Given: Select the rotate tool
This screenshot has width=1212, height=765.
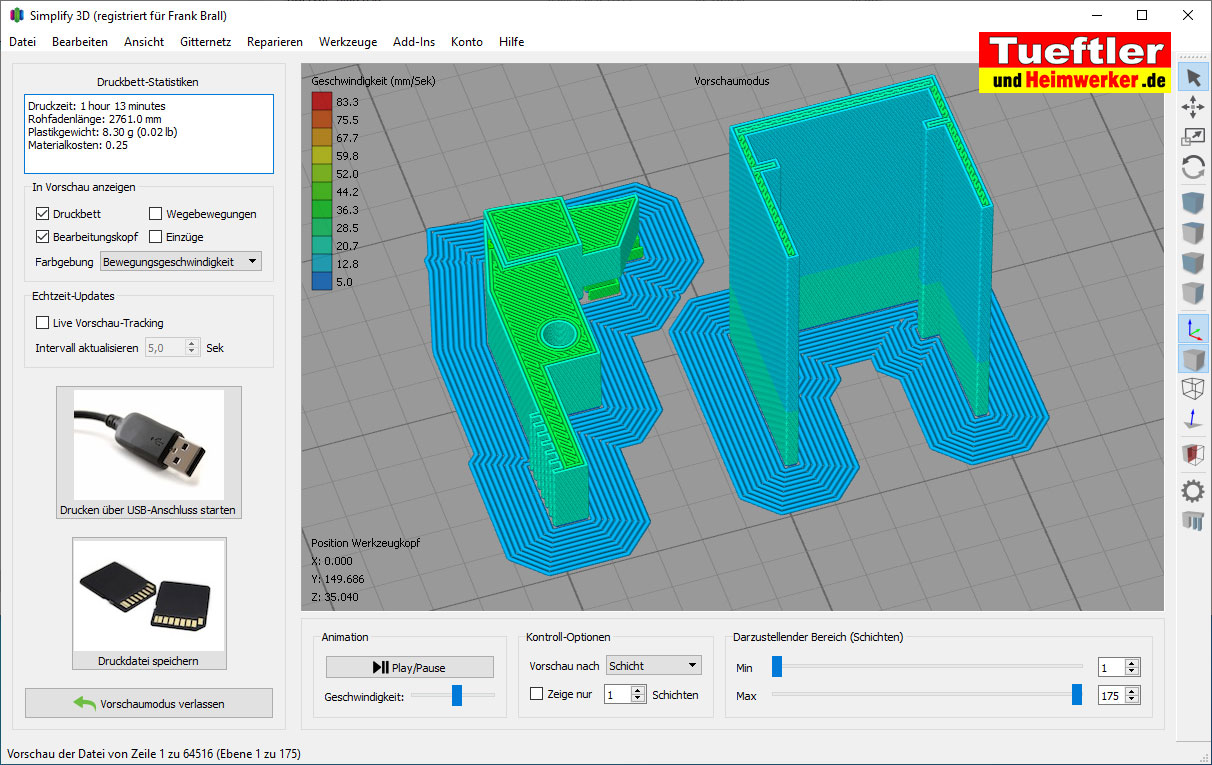Looking at the screenshot, I should tap(1193, 168).
